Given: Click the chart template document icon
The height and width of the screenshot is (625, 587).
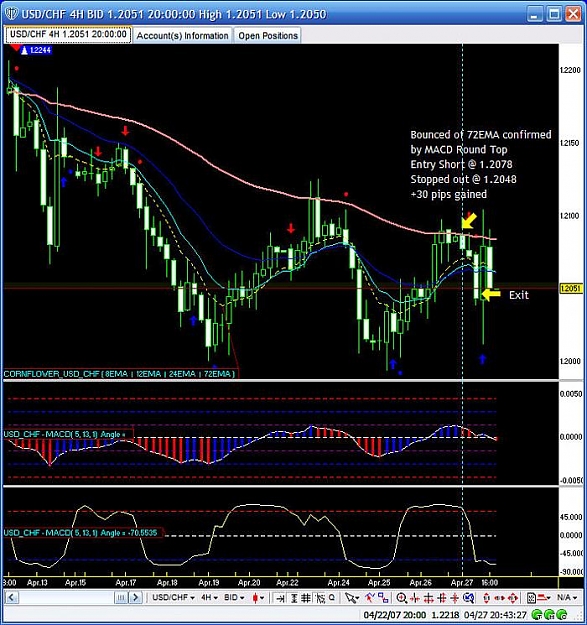Looking at the screenshot, I should [532, 598].
